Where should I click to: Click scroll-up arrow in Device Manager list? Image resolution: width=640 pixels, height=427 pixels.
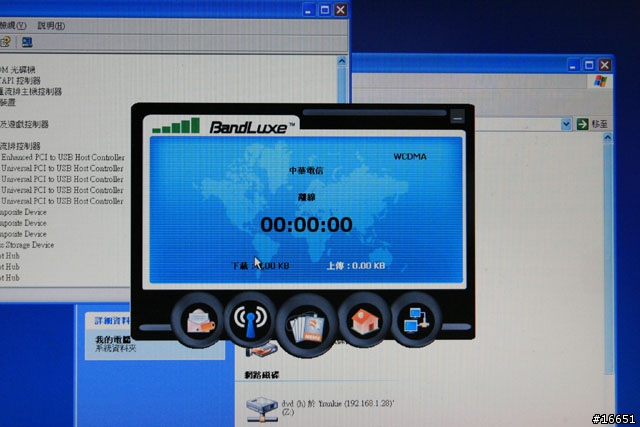tap(342, 61)
